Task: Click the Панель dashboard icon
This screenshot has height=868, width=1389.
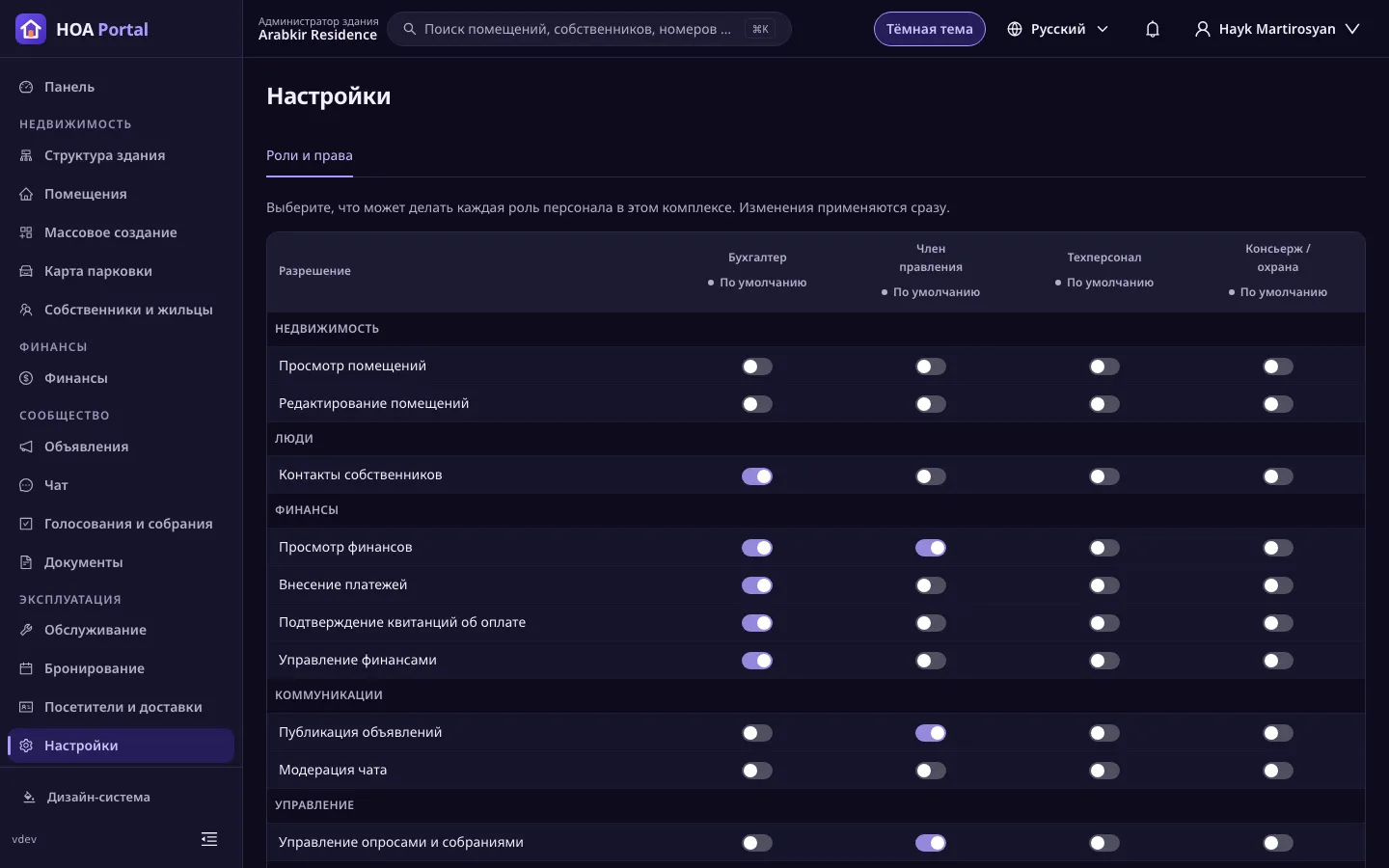Action: [26, 87]
